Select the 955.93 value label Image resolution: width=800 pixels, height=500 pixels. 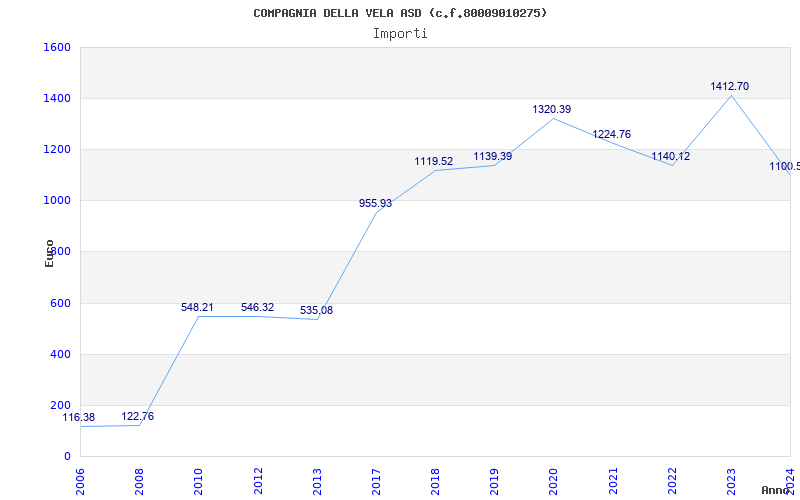click(x=375, y=204)
